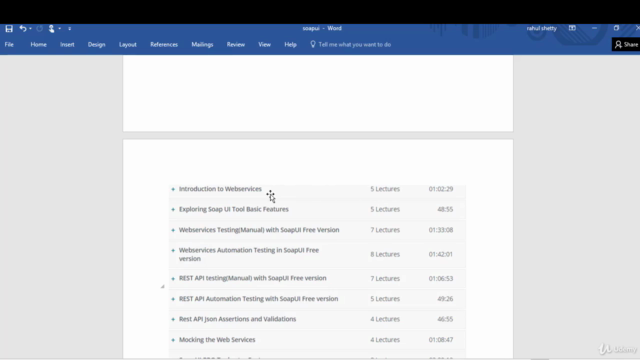Share the document with the Share button
Viewport: 640px width, 360px height.
click(x=626, y=44)
